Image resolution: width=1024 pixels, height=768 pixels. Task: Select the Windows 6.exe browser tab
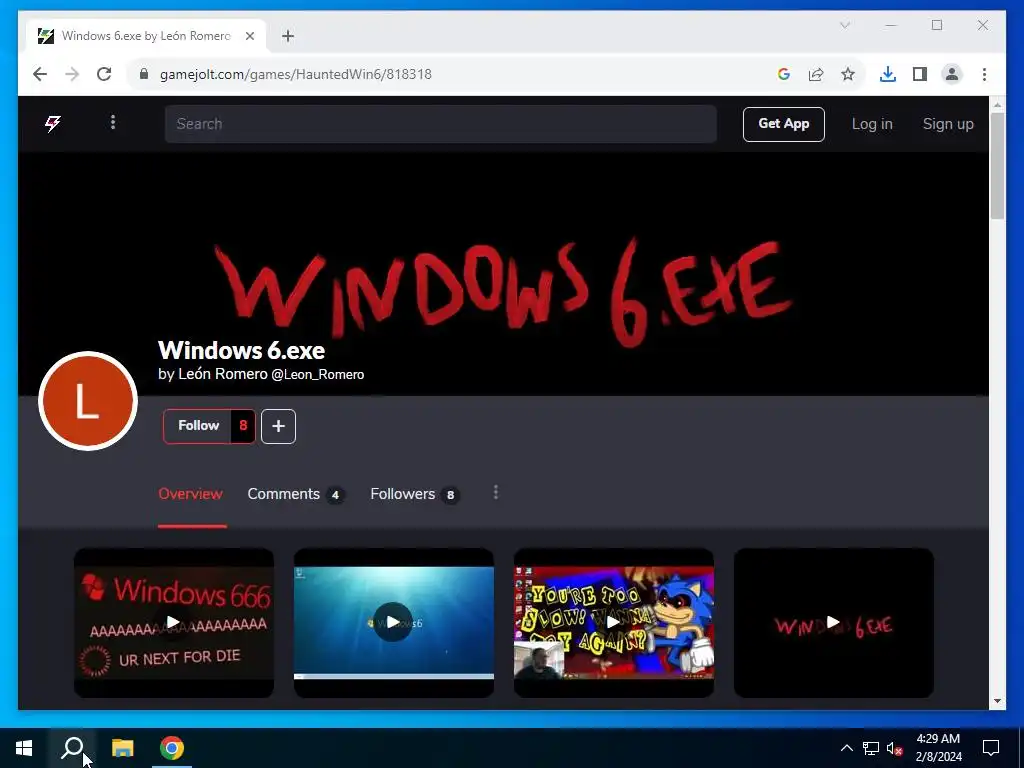tap(146, 36)
